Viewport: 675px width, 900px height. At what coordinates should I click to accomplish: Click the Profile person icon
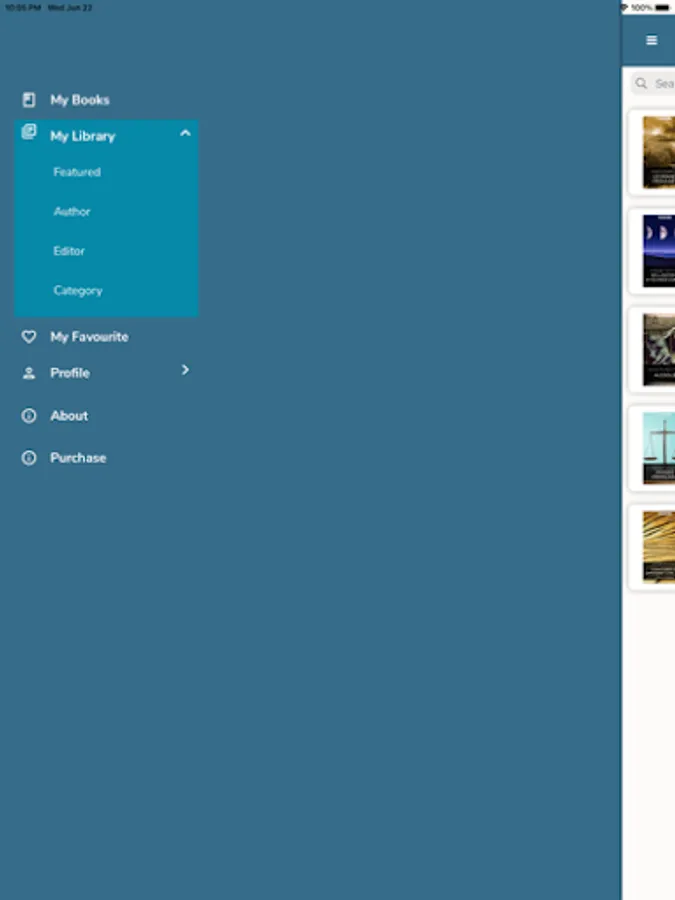29,374
